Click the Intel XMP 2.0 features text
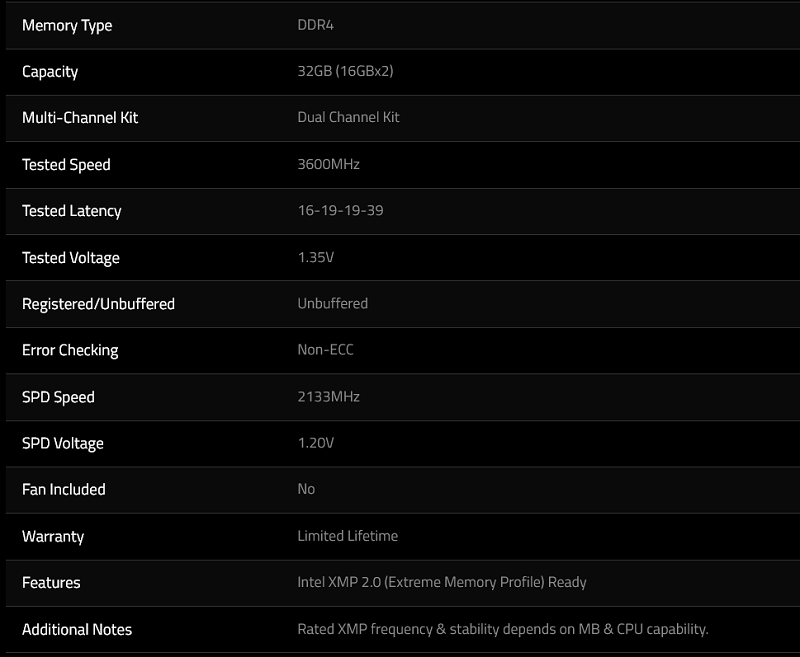The image size is (800, 657). 441,582
